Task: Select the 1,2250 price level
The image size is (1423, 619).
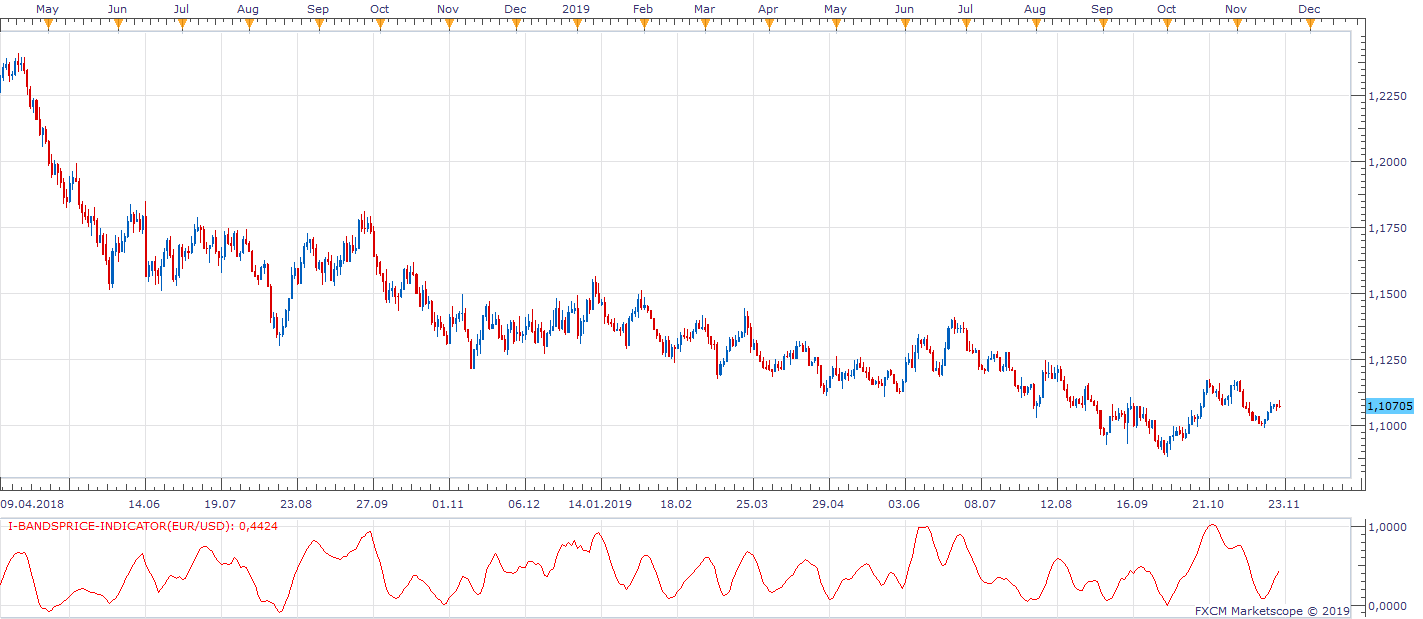Action: (1386, 96)
